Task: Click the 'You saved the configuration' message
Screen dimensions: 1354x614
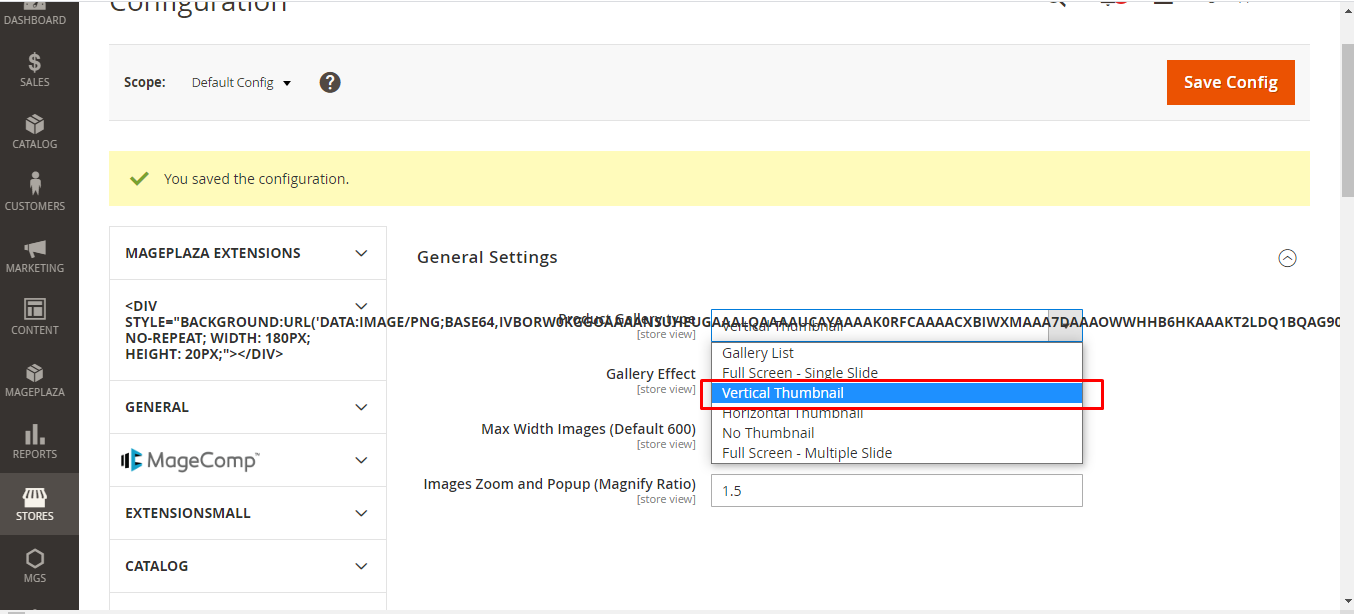Action: click(x=256, y=179)
